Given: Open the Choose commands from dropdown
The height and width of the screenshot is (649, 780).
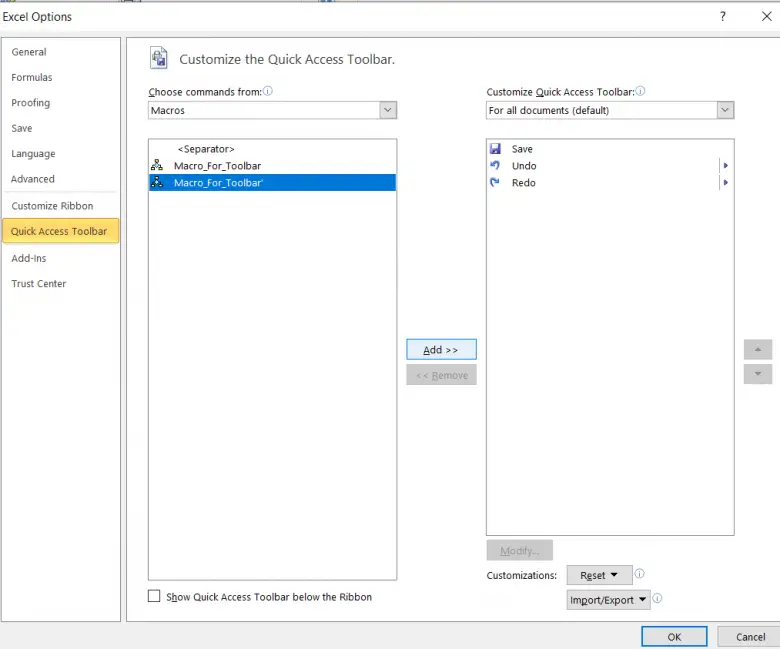Looking at the screenshot, I should click(388, 110).
